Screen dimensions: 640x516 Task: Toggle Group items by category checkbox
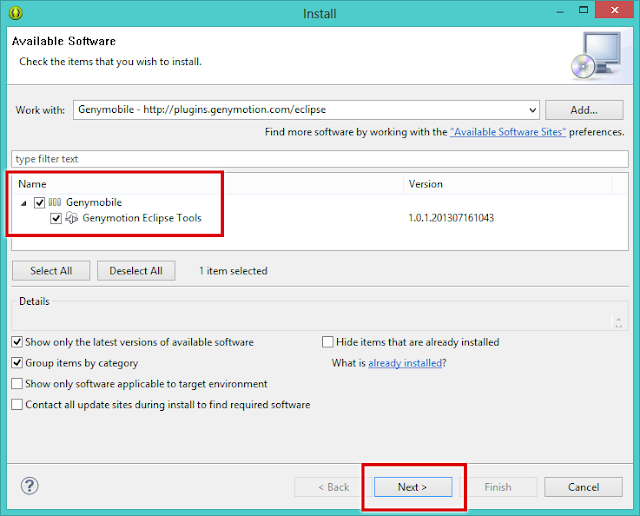[x=17, y=363]
